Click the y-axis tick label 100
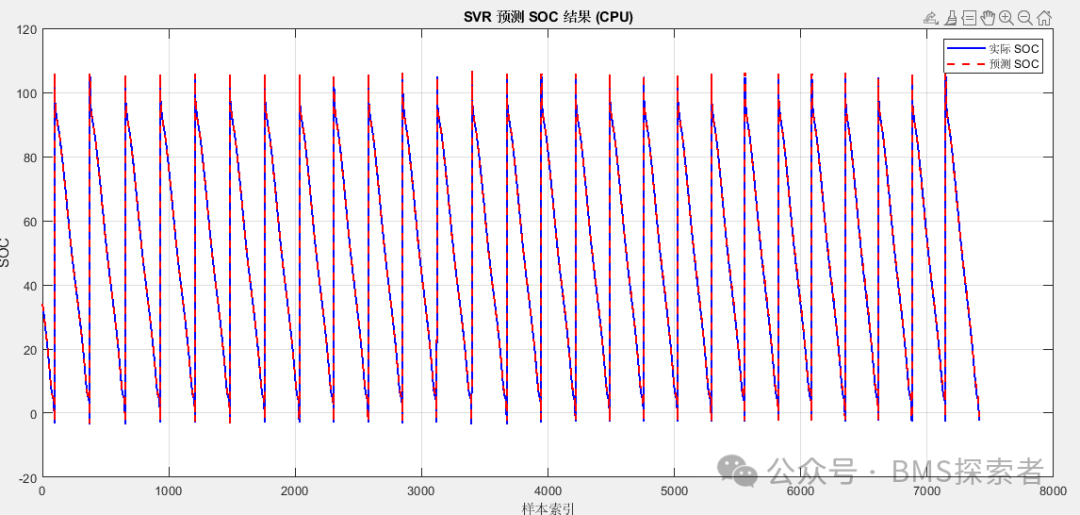 [x=27, y=94]
